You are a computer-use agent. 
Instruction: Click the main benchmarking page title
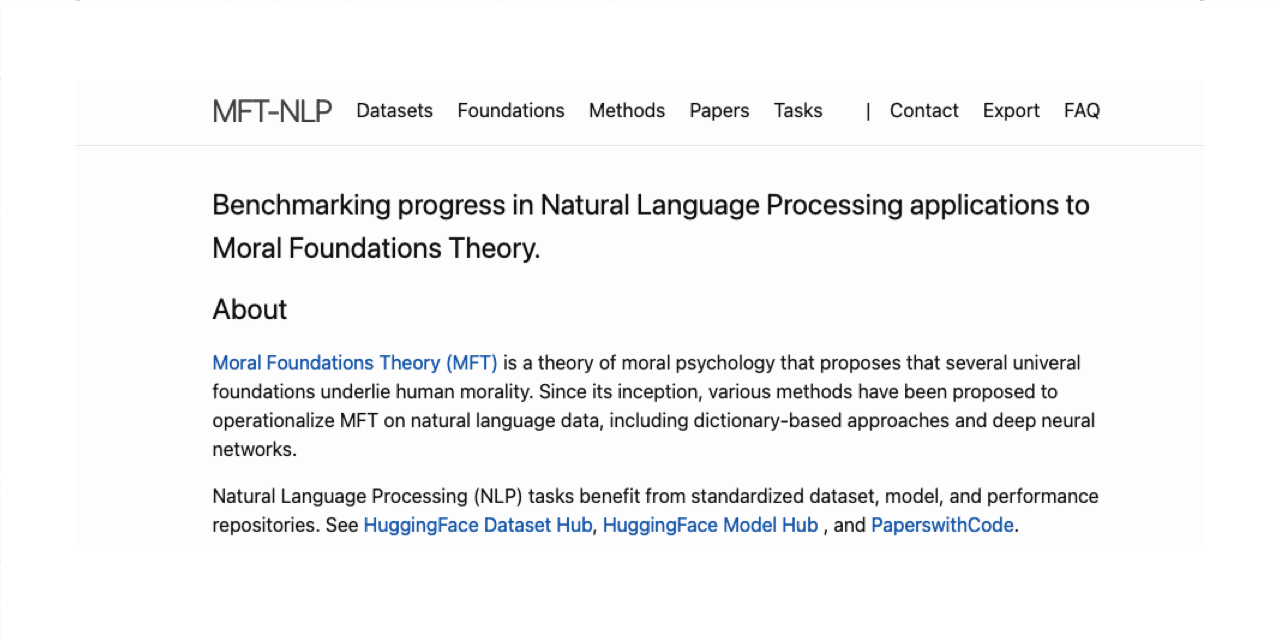point(650,226)
